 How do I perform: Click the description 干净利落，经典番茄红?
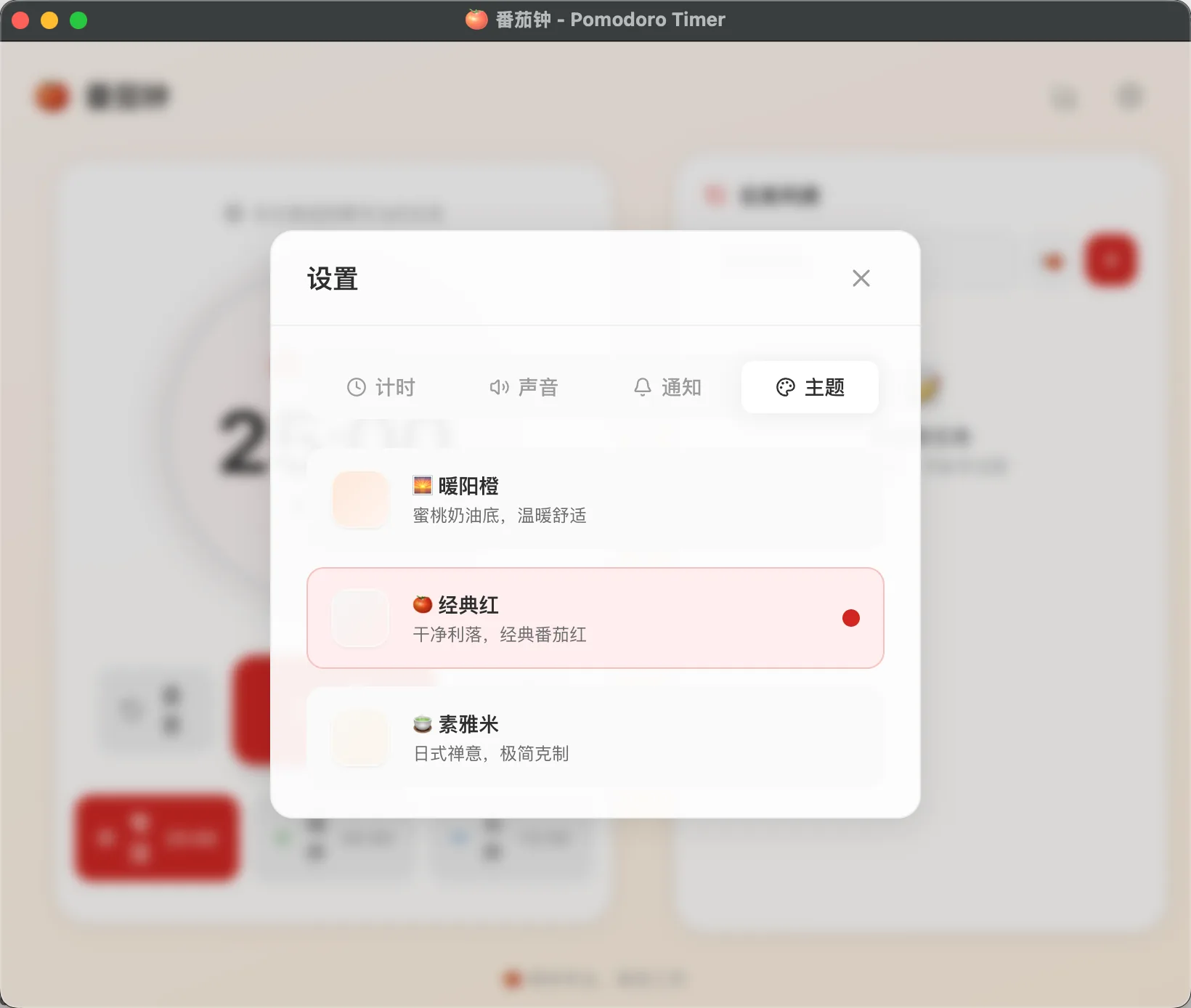click(500, 635)
